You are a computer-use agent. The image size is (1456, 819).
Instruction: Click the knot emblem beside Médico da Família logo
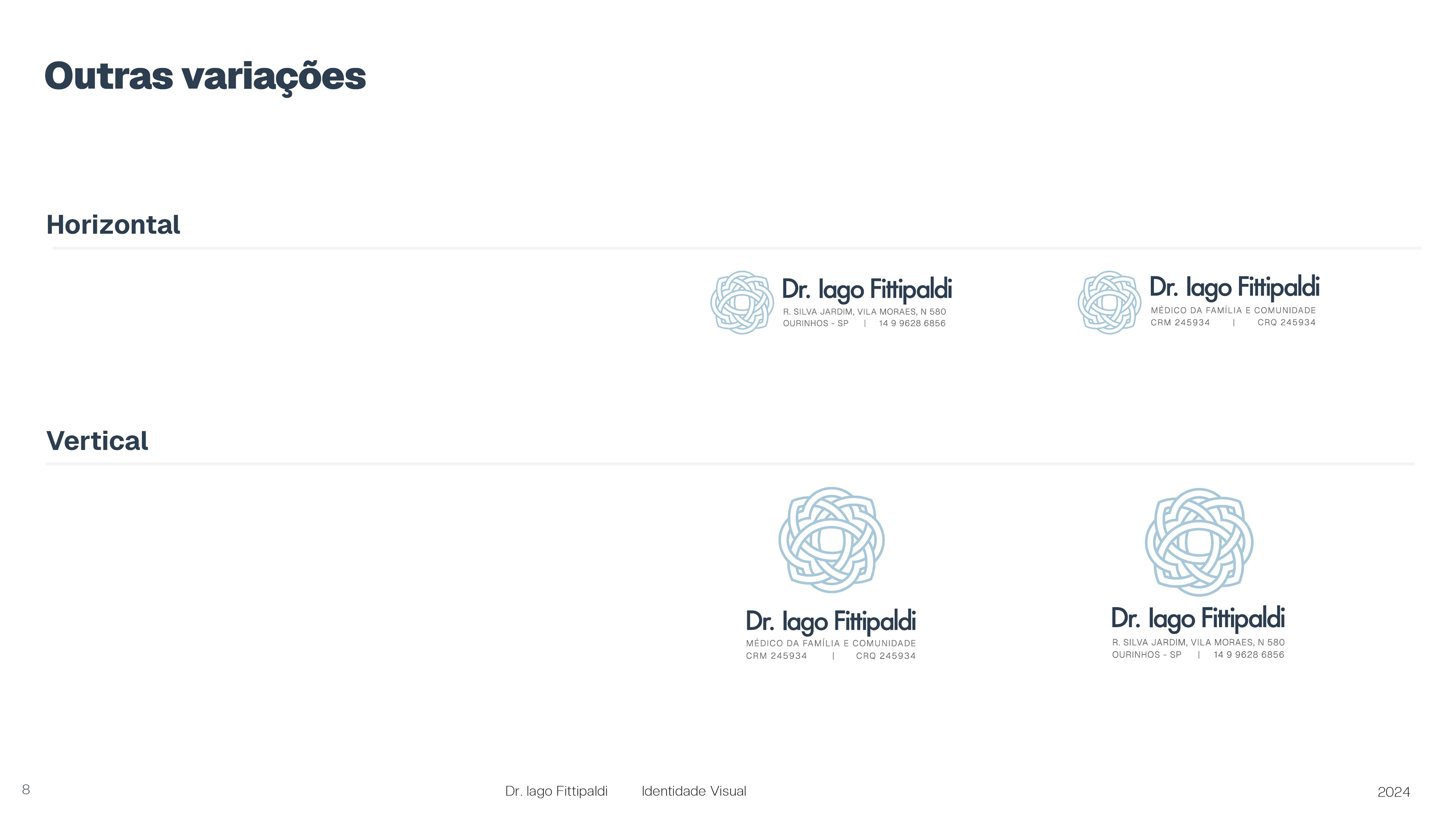click(1109, 303)
